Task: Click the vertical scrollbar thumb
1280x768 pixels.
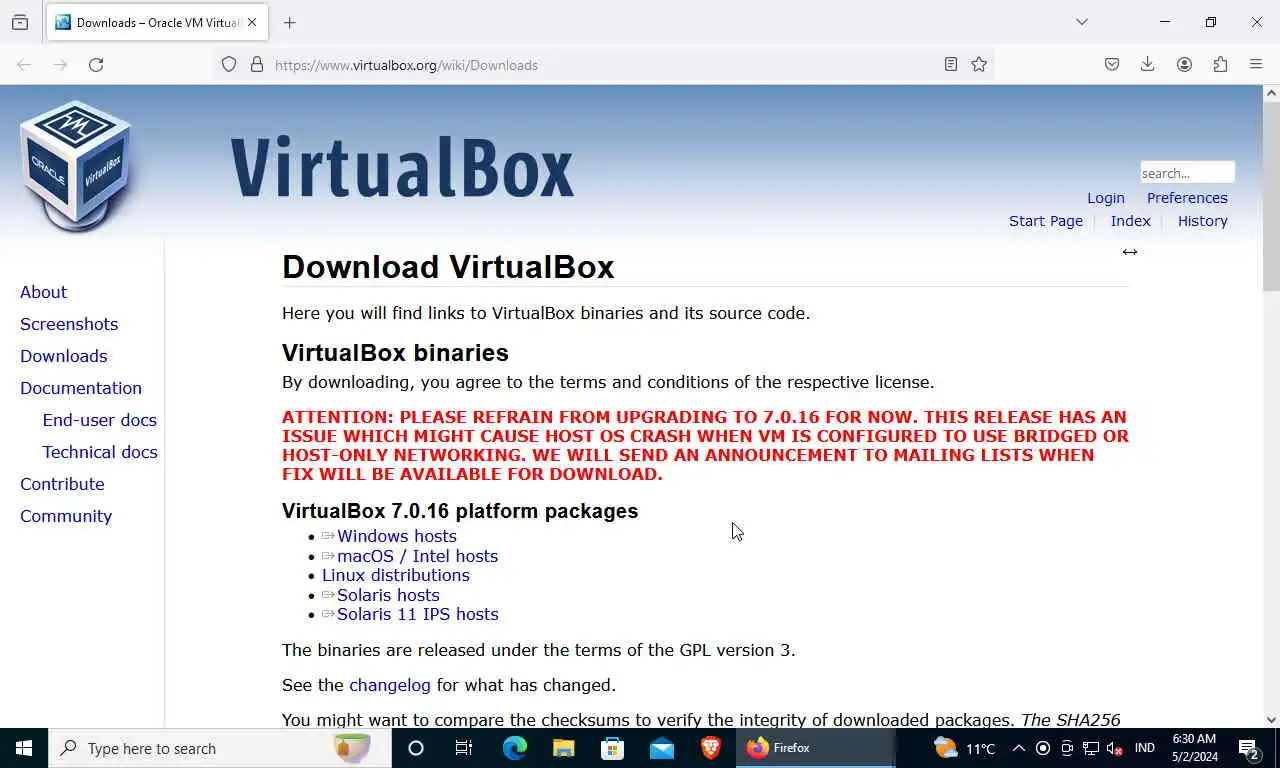Action: click(1271, 197)
